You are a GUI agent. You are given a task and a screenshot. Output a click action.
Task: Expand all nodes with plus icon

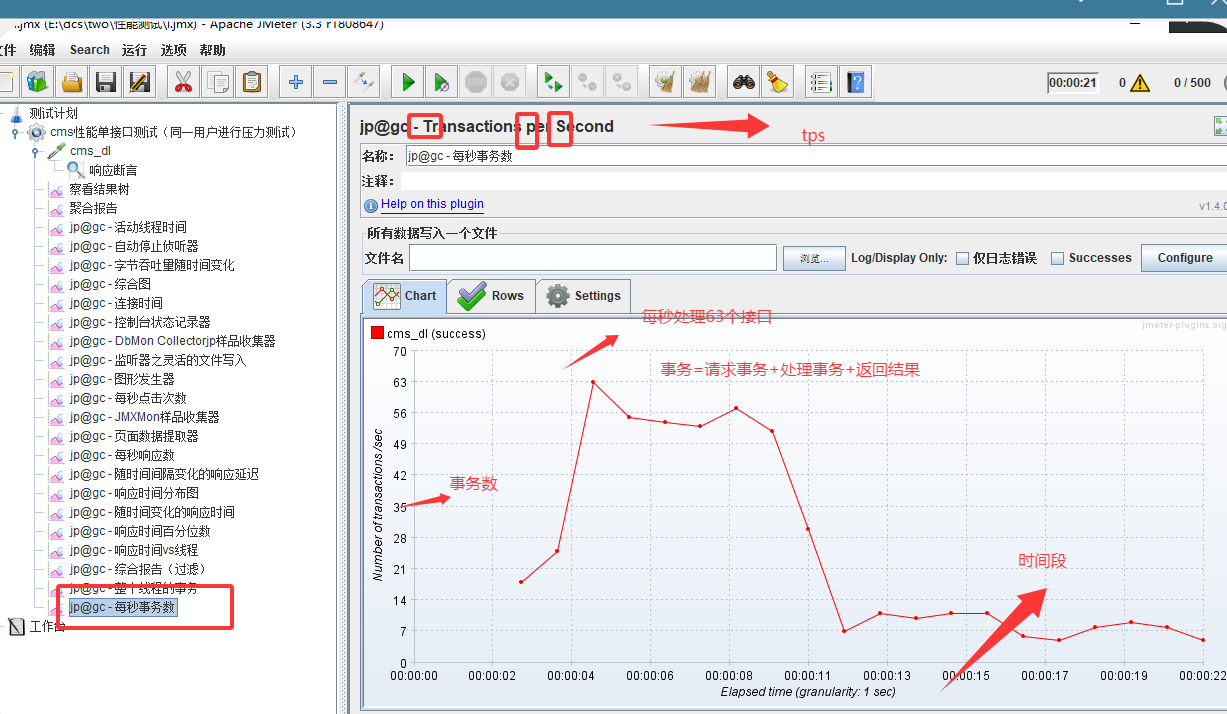tap(295, 82)
